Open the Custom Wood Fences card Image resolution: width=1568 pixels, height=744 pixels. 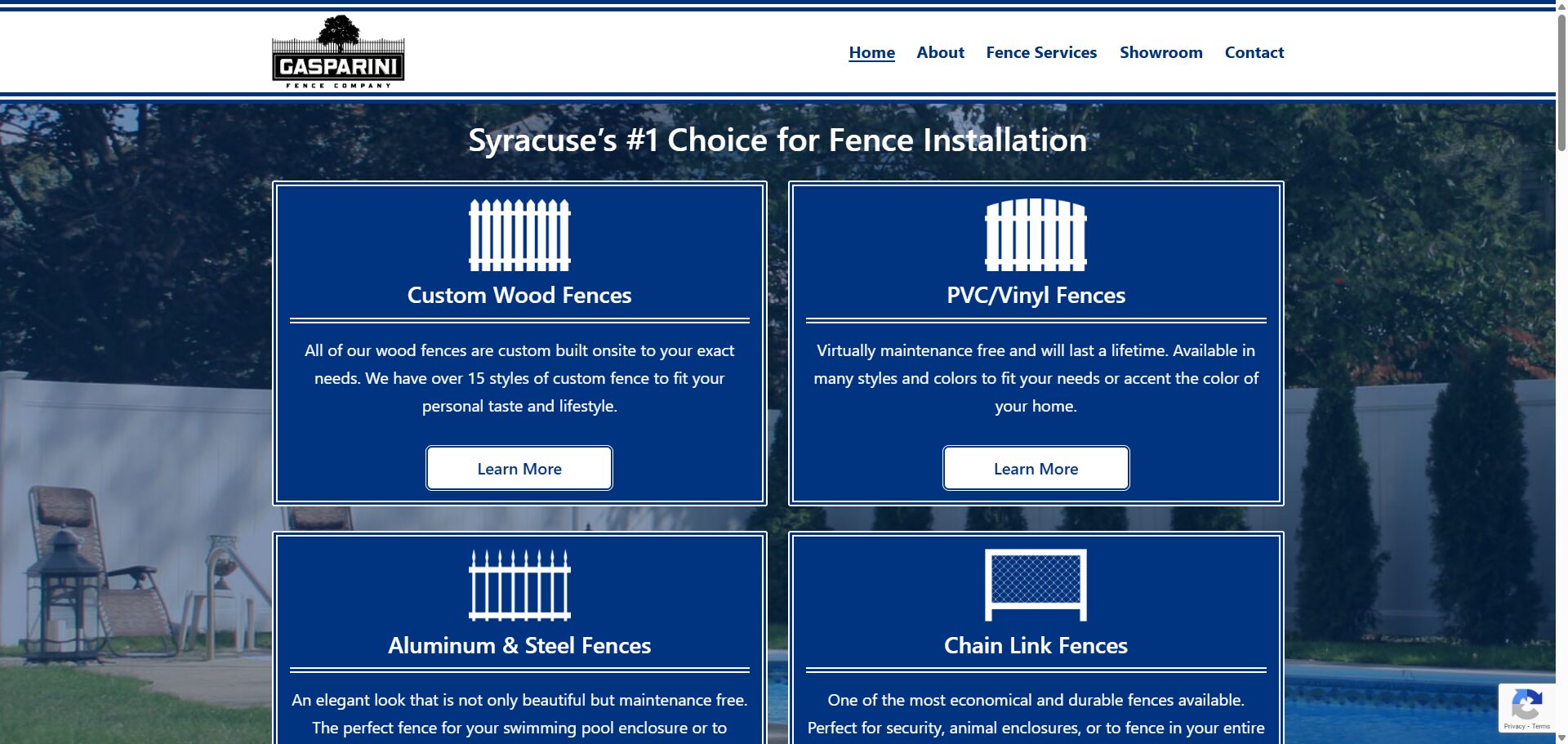(519, 343)
